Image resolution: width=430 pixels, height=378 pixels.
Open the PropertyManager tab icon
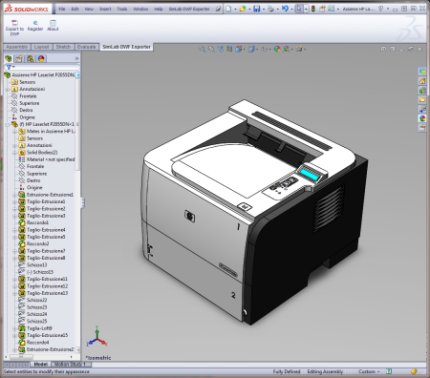coord(19,59)
